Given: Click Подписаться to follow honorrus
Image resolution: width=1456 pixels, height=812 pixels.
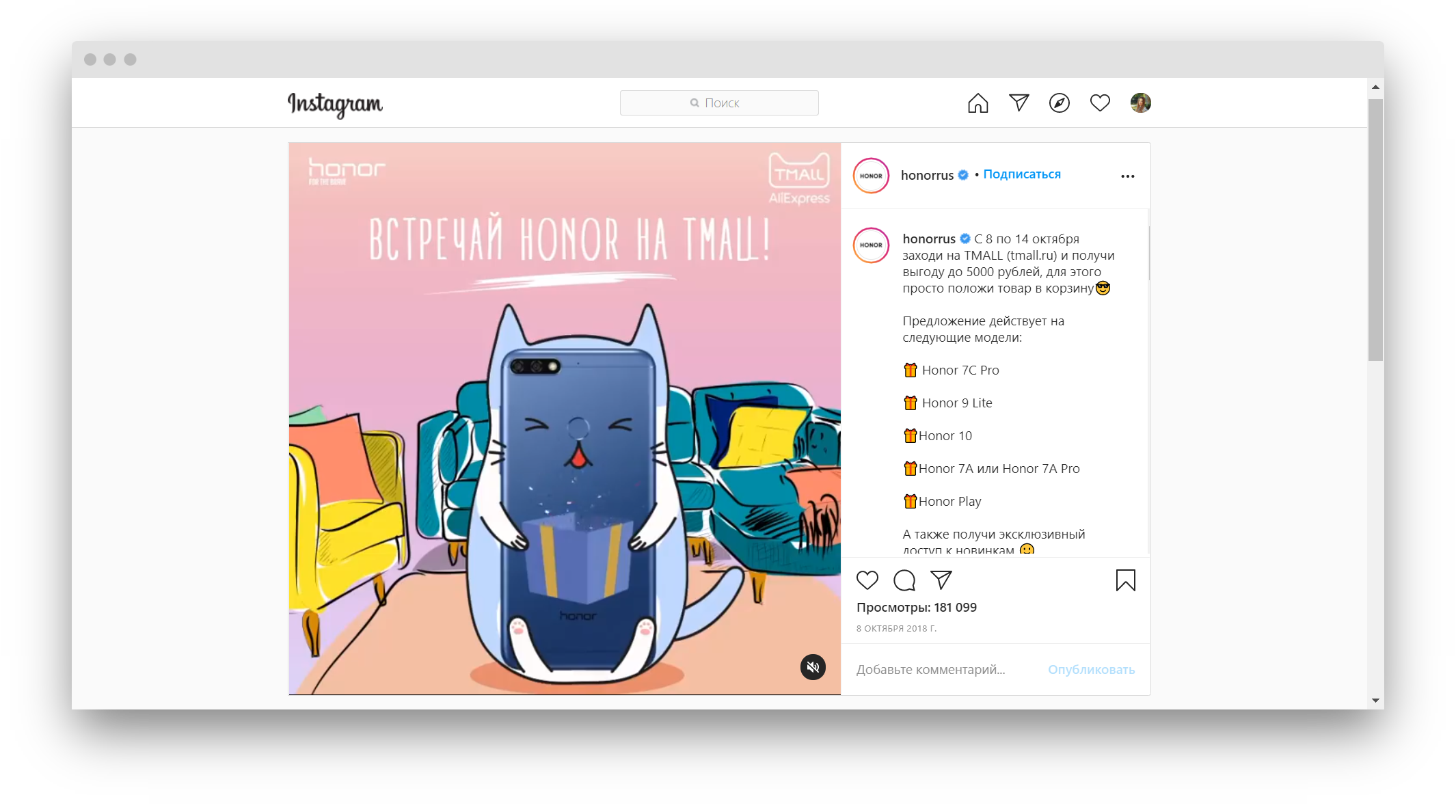Looking at the screenshot, I should click(1022, 174).
